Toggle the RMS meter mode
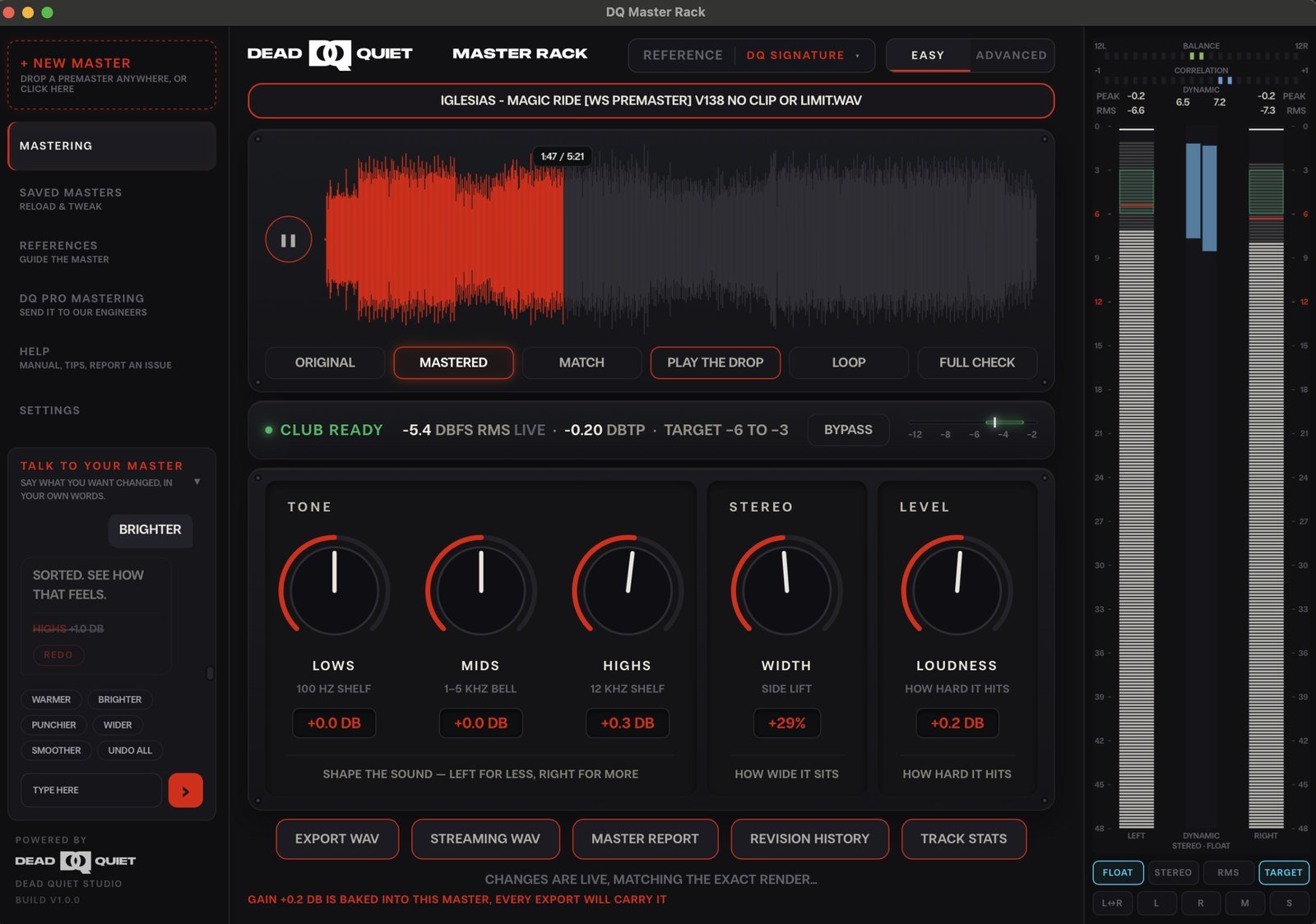The width and height of the screenshot is (1316, 924). [1228, 873]
